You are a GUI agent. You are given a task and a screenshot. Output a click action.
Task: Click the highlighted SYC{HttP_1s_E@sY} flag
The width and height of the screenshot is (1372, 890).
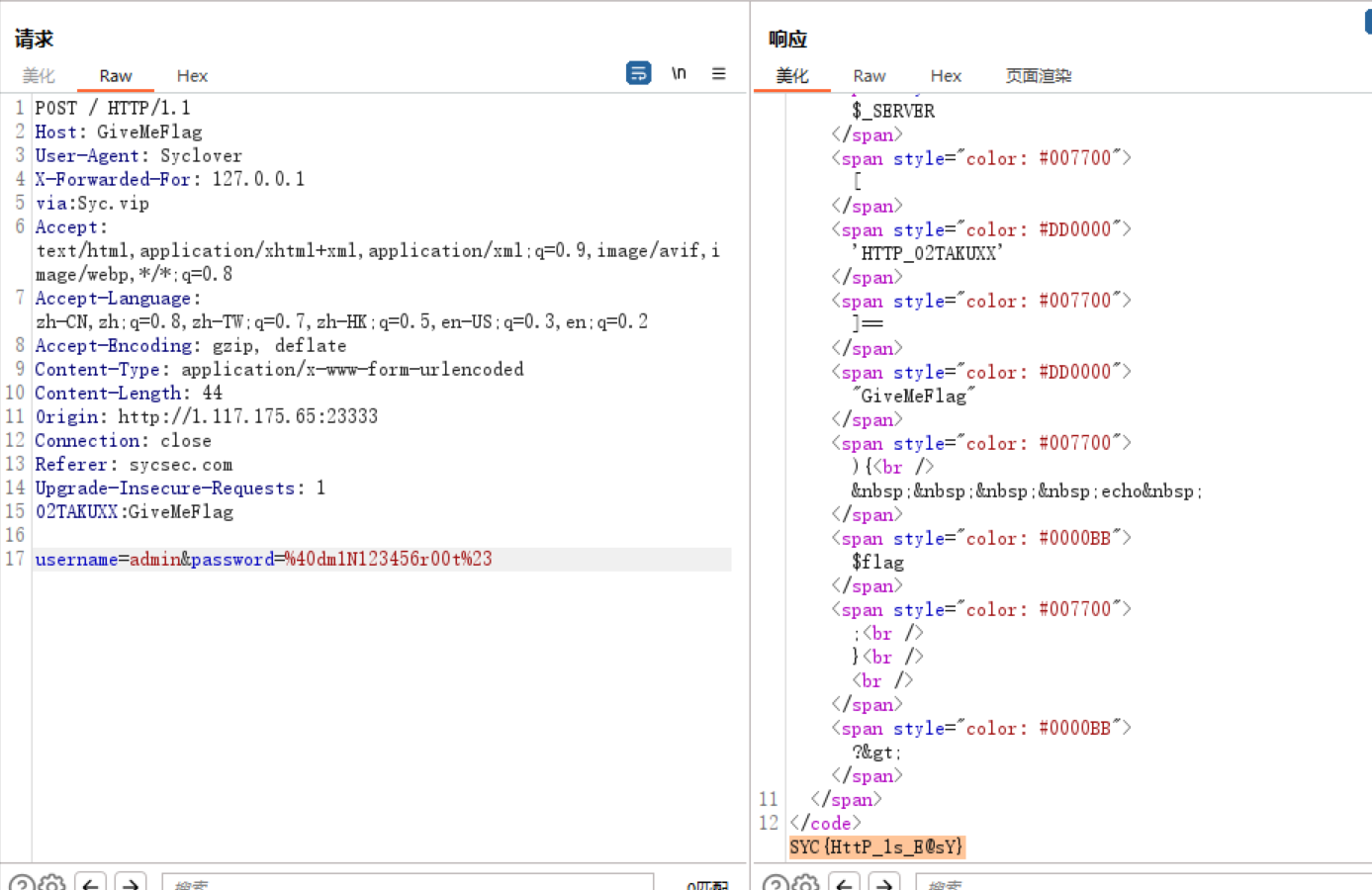[876, 846]
